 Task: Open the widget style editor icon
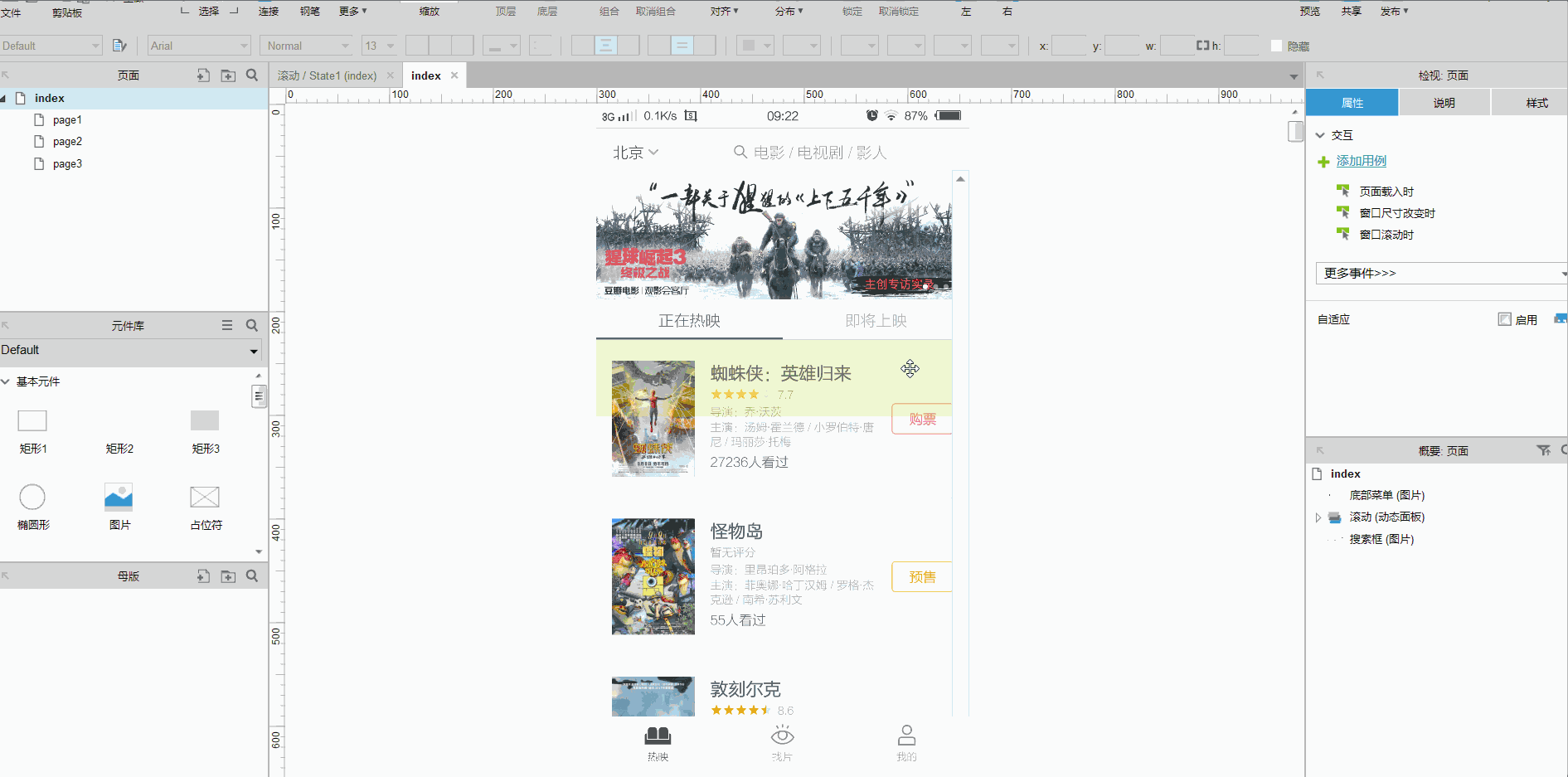click(119, 46)
